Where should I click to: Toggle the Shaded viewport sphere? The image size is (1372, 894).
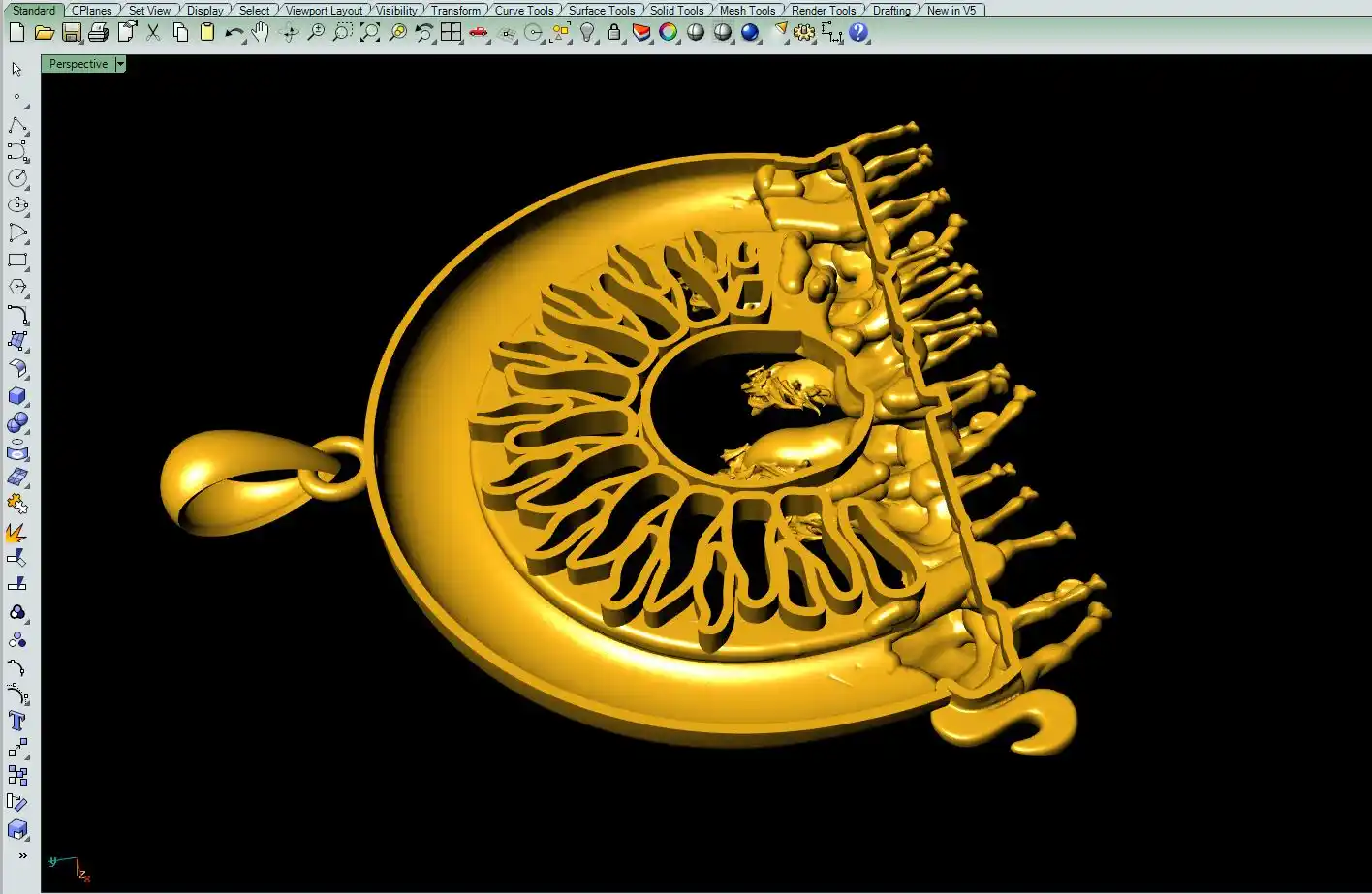click(696, 33)
